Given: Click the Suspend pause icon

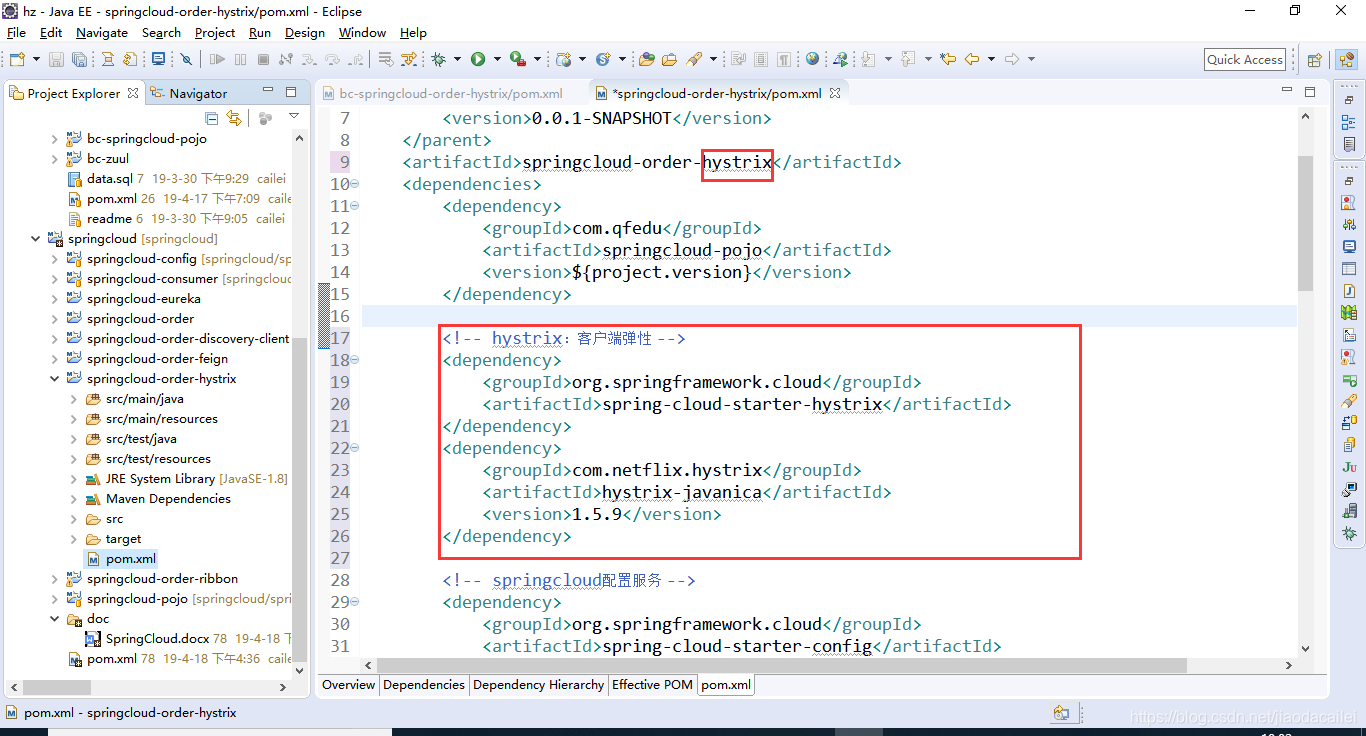Looking at the screenshot, I should 240,59.
